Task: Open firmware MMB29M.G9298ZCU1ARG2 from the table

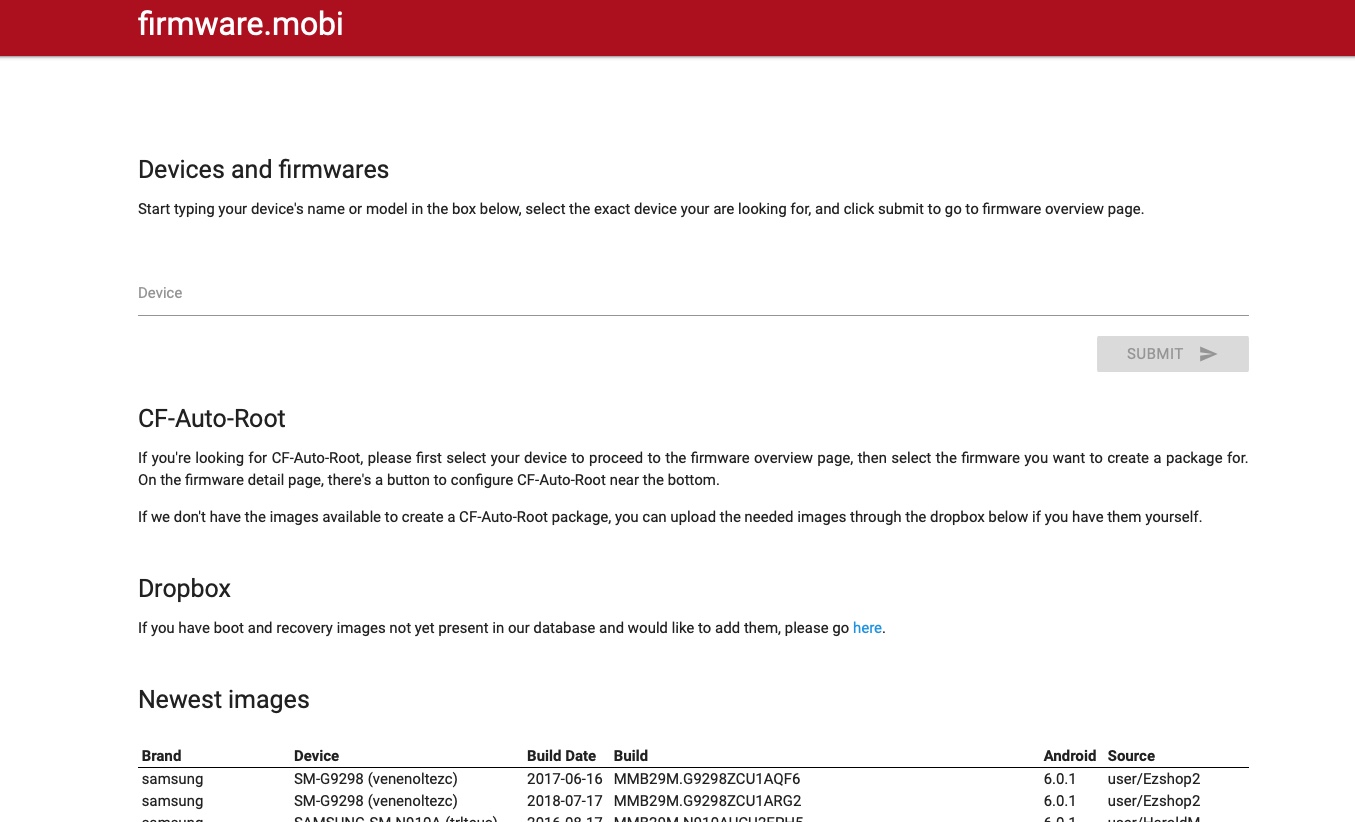Action: coord(707,801)
